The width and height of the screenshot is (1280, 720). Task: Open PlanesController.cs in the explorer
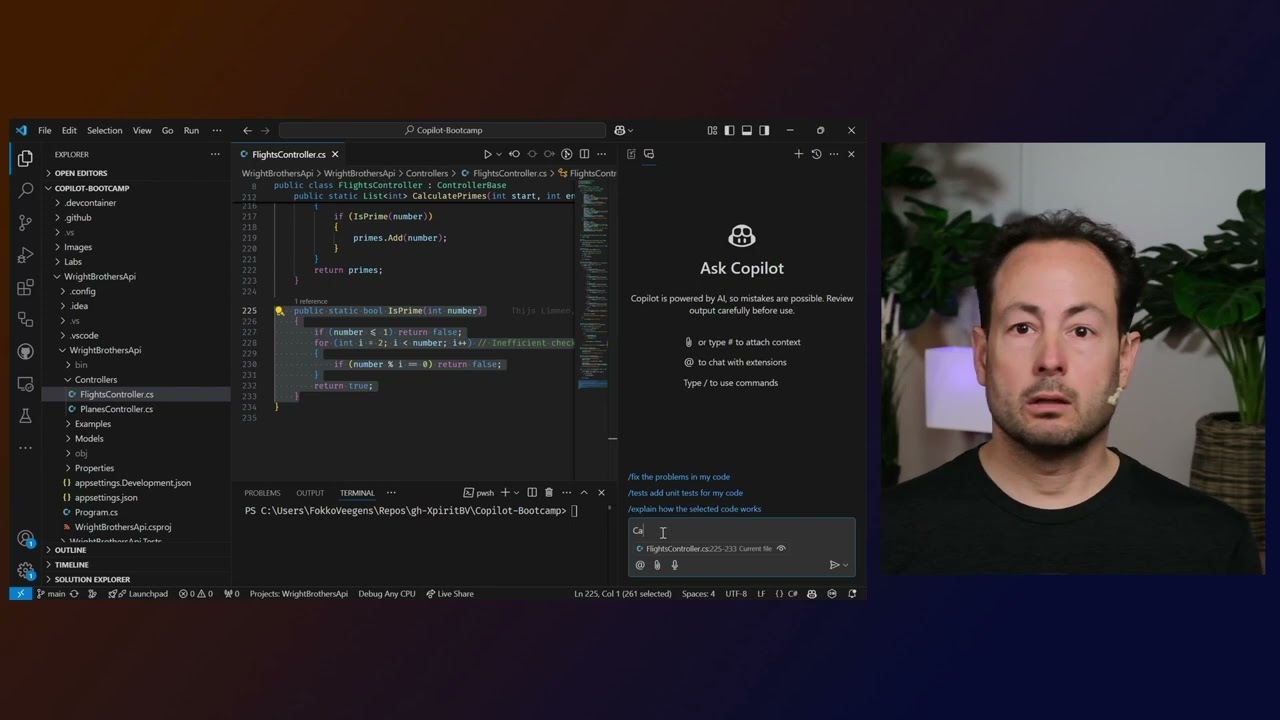116,409
